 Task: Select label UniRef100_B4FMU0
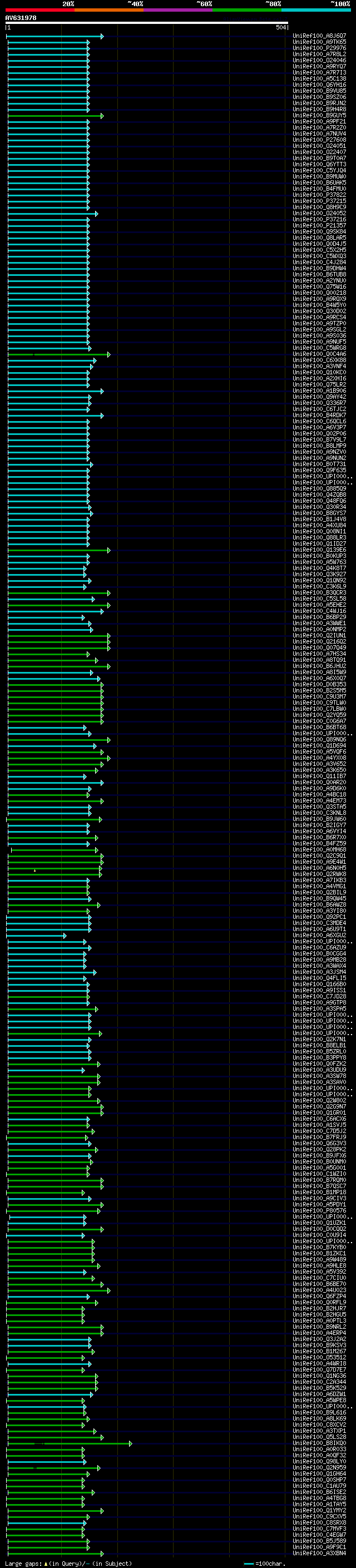coord(319,189)
